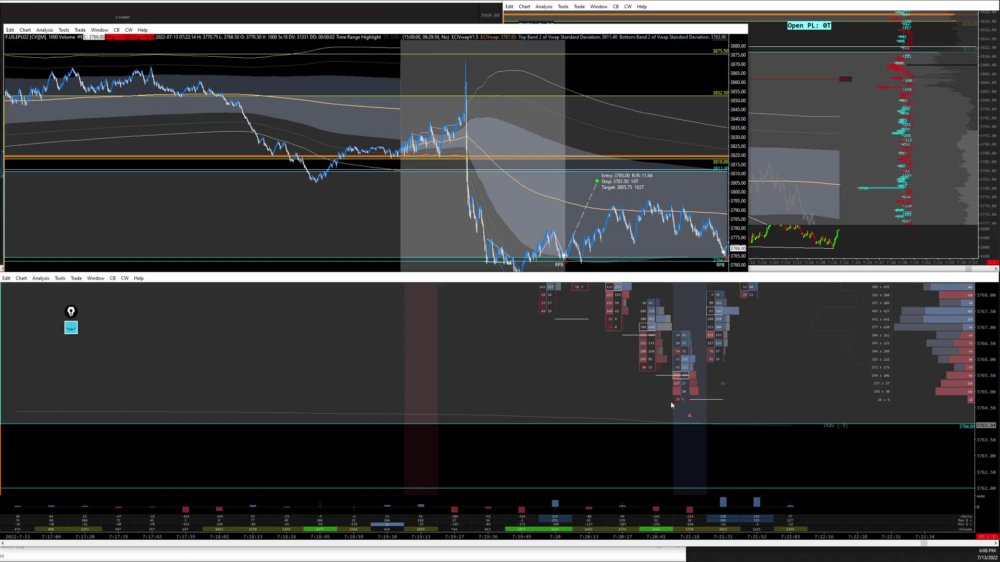Click the cyan square icon below pen
1000x562 pixels.
click(71, 327)
